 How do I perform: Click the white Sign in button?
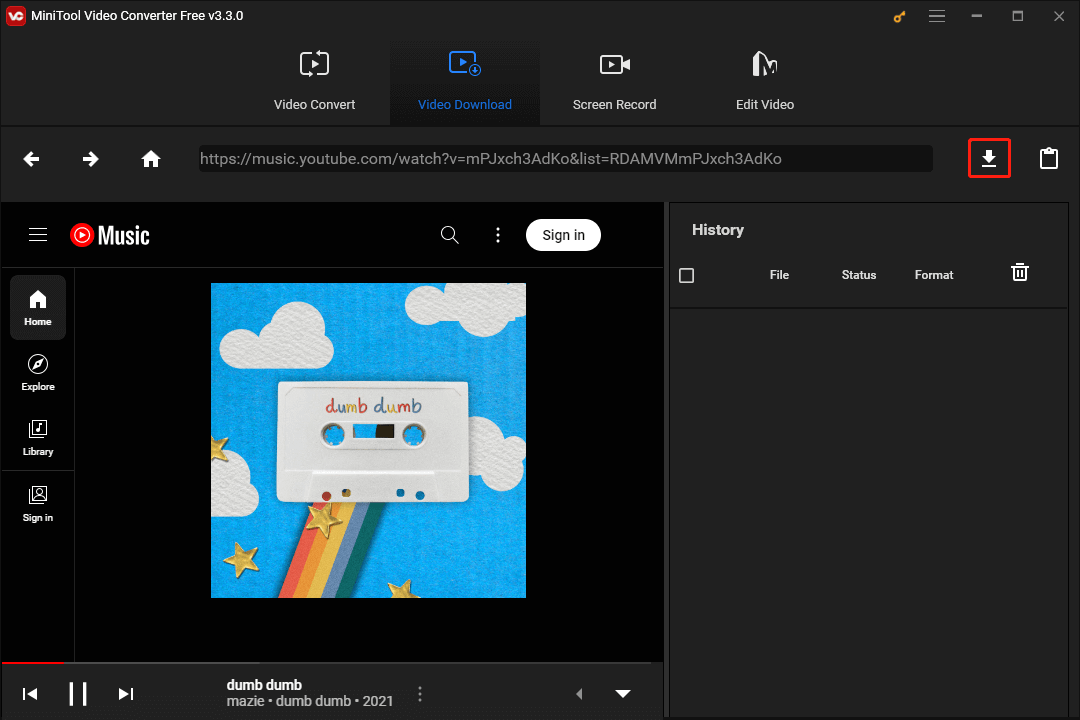point(563,235)
